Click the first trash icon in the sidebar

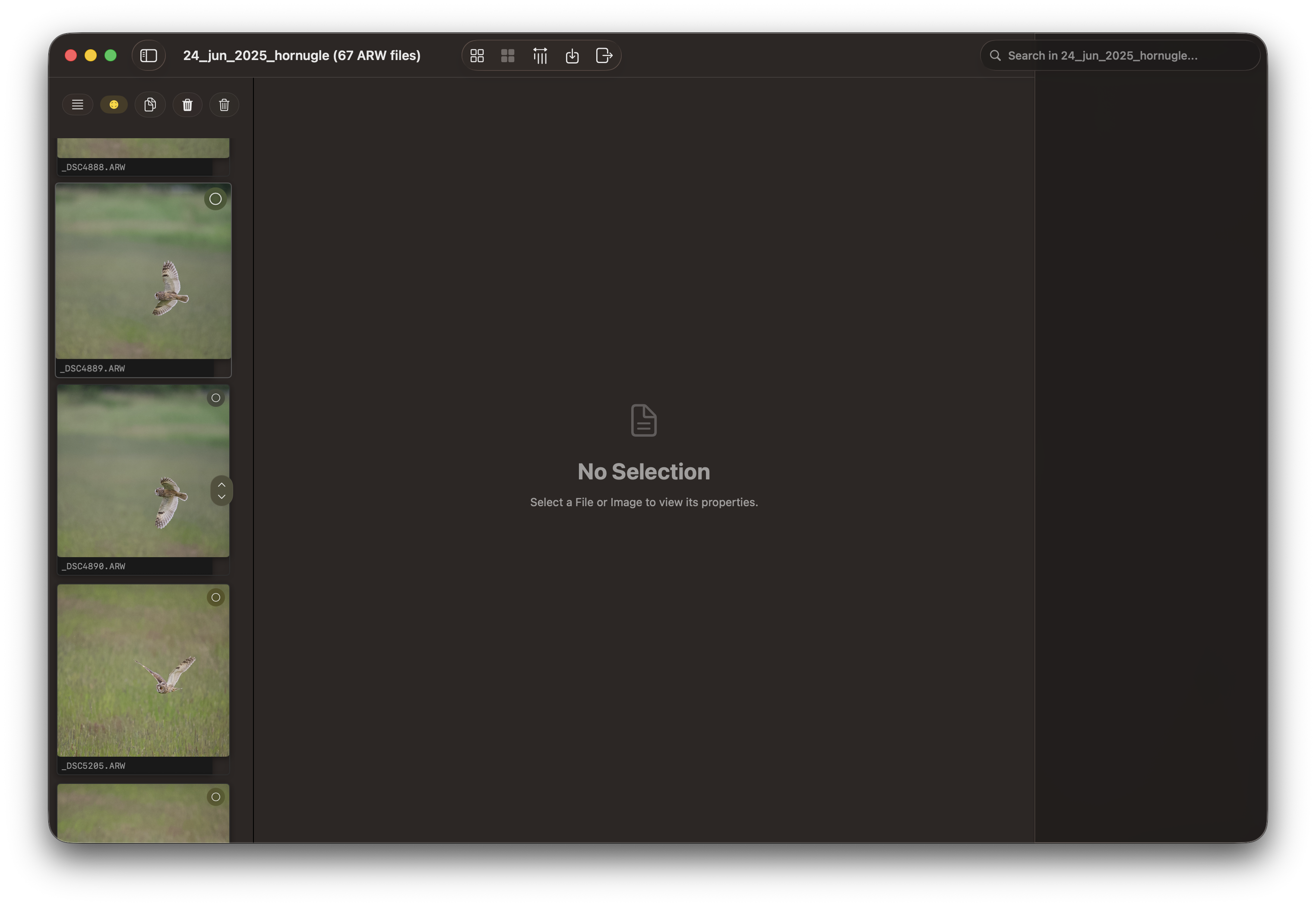187,105
